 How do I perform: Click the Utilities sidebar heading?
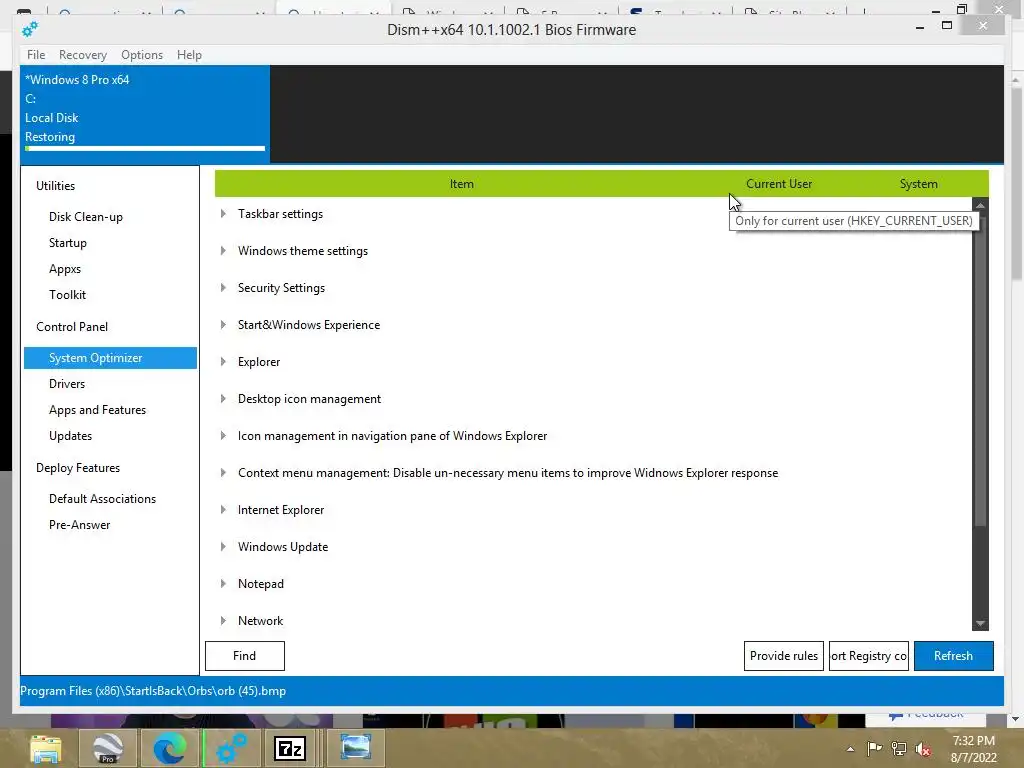56,186
